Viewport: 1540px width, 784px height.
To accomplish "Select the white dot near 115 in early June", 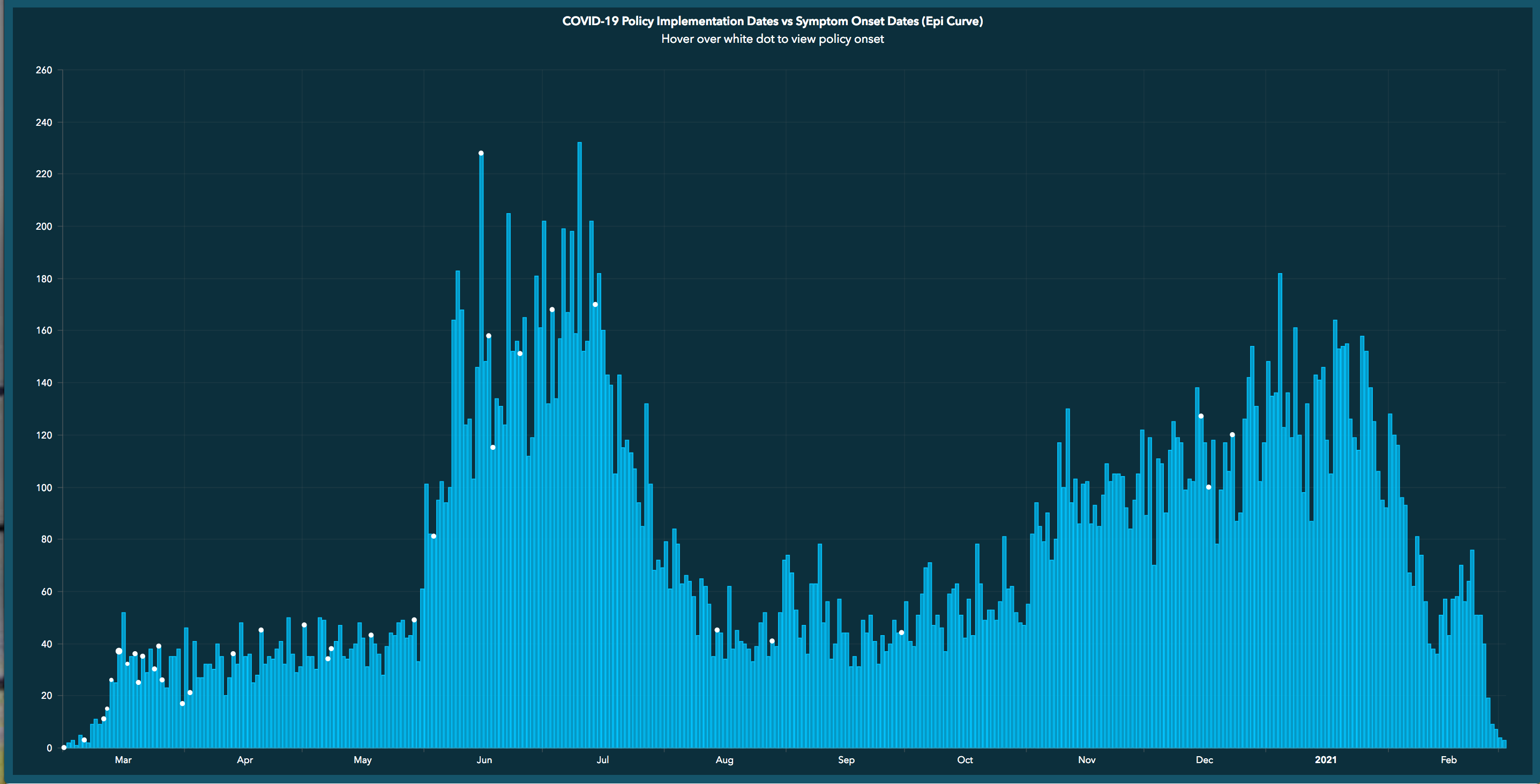I will tap(492, 447).
